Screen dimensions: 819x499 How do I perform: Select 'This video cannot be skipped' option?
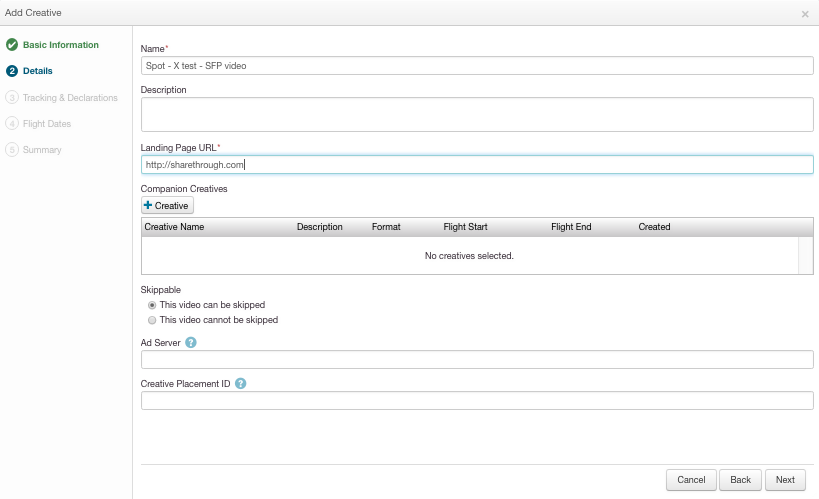tap(152, 320)
